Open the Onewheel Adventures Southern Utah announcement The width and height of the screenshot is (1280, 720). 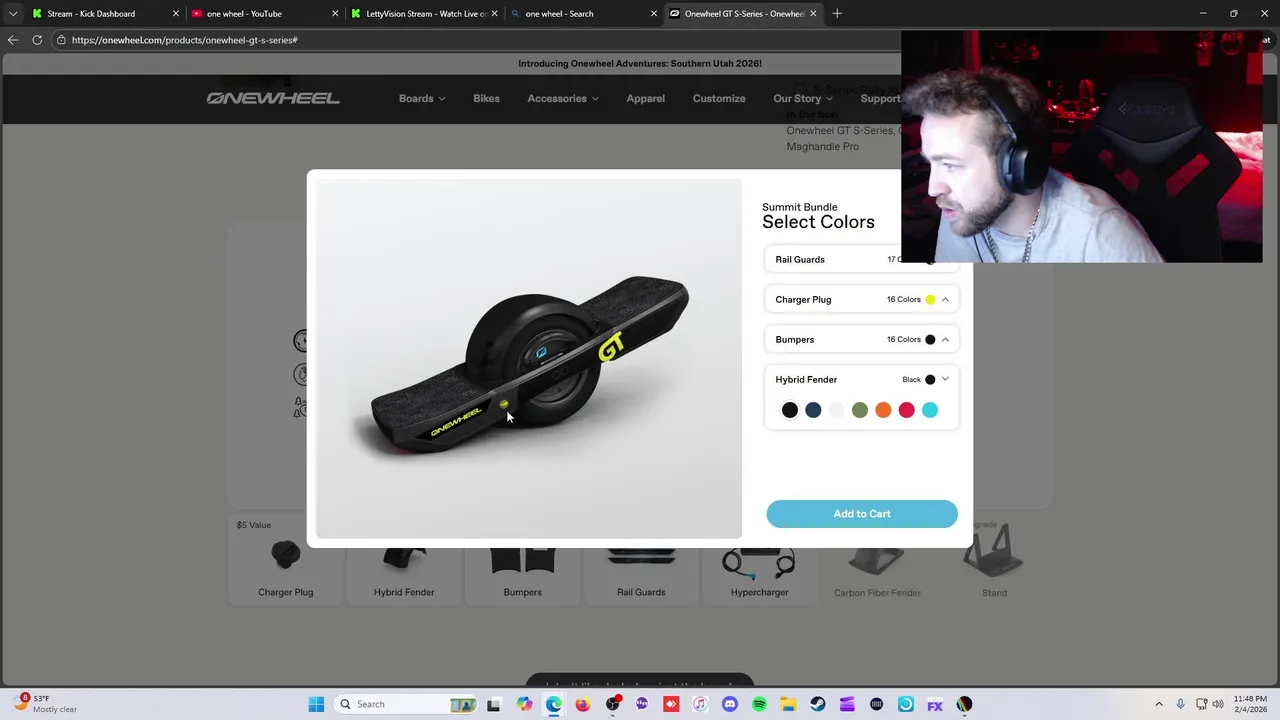coord(640,63)
